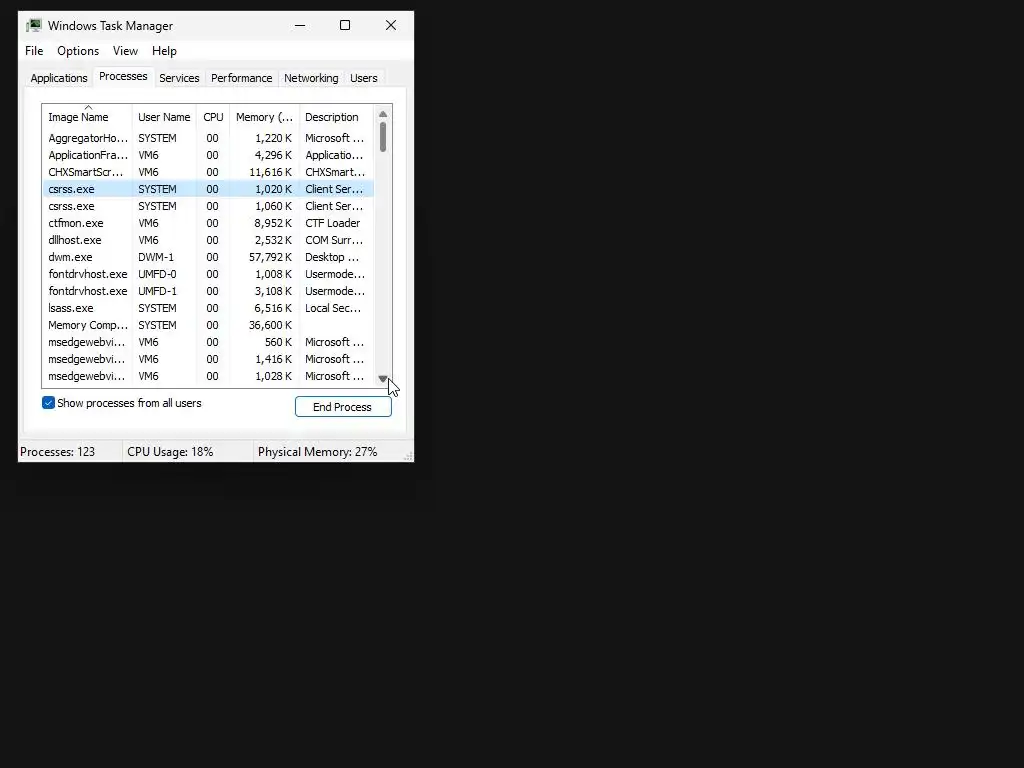
Task: Switch to the Services tab
Action: tap(179, 78)
